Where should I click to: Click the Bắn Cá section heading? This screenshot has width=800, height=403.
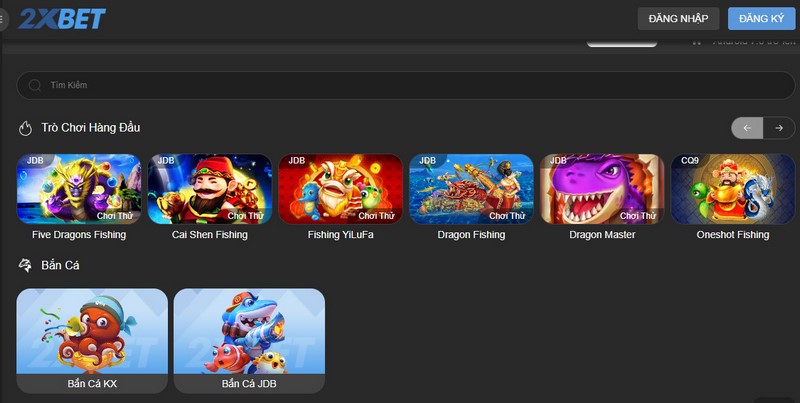click(x=60, y=265)
